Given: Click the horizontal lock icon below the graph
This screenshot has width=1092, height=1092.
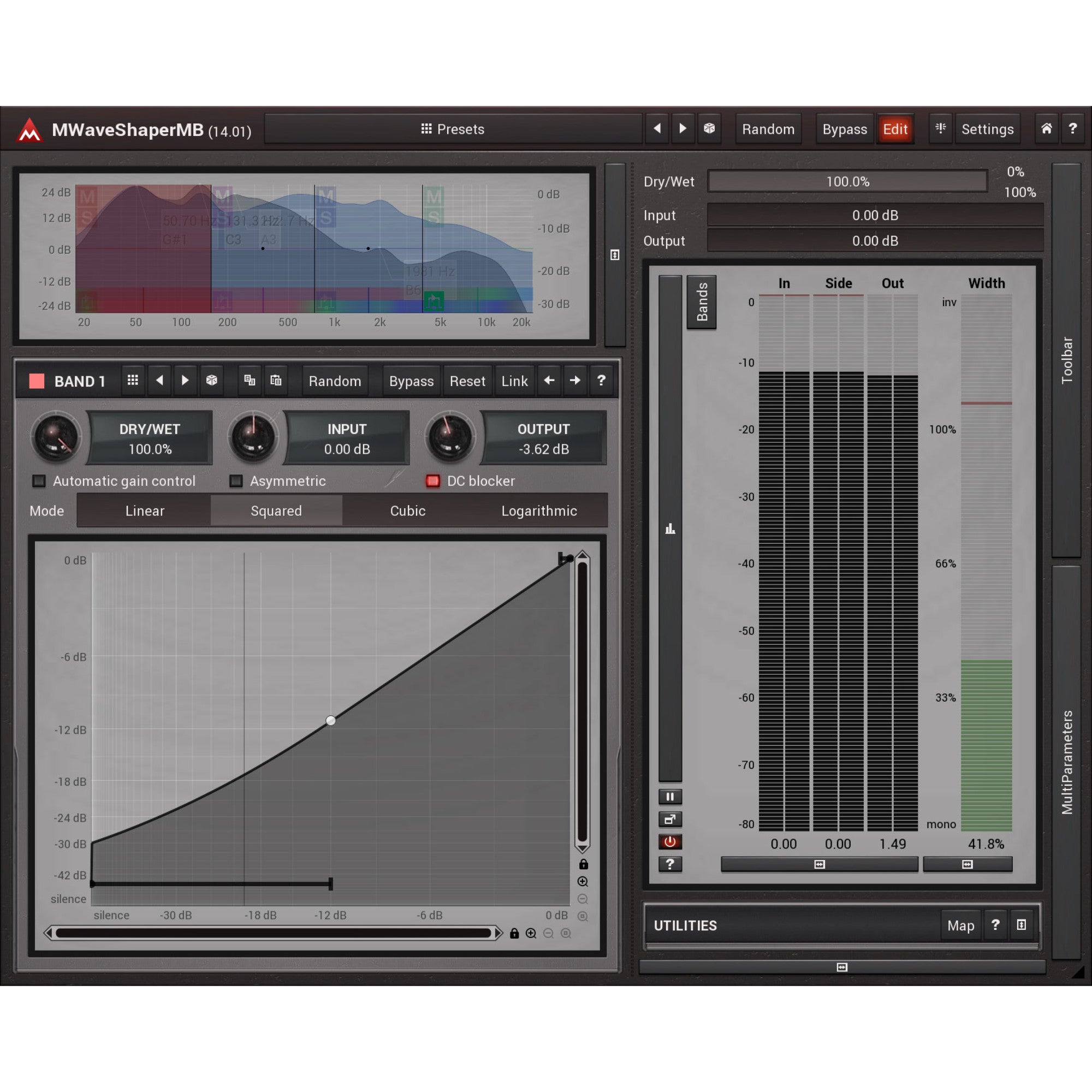Looking at the screenshot, I should tap(514, 933).
